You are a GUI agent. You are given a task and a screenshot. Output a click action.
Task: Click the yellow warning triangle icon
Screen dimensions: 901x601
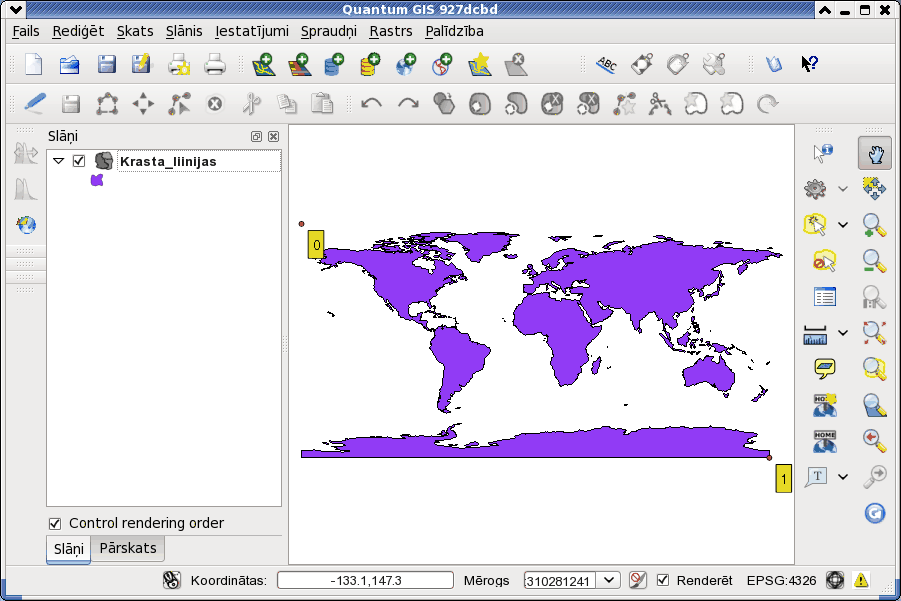point(861,580)
